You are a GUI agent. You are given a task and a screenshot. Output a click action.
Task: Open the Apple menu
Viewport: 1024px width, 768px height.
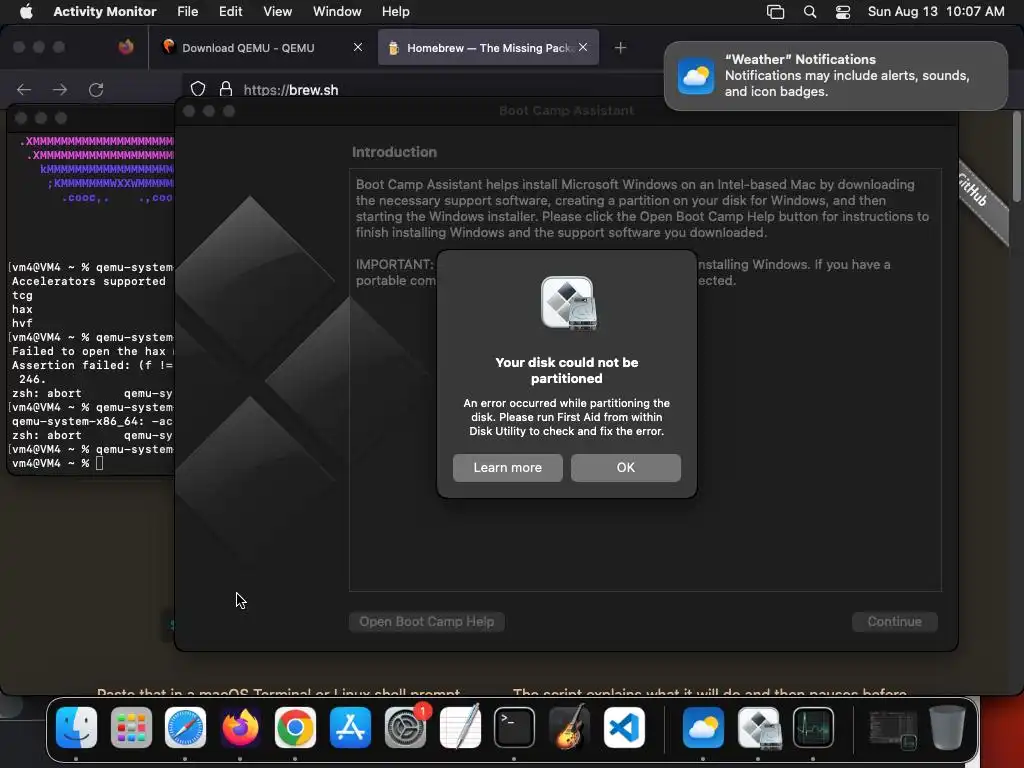26,11
